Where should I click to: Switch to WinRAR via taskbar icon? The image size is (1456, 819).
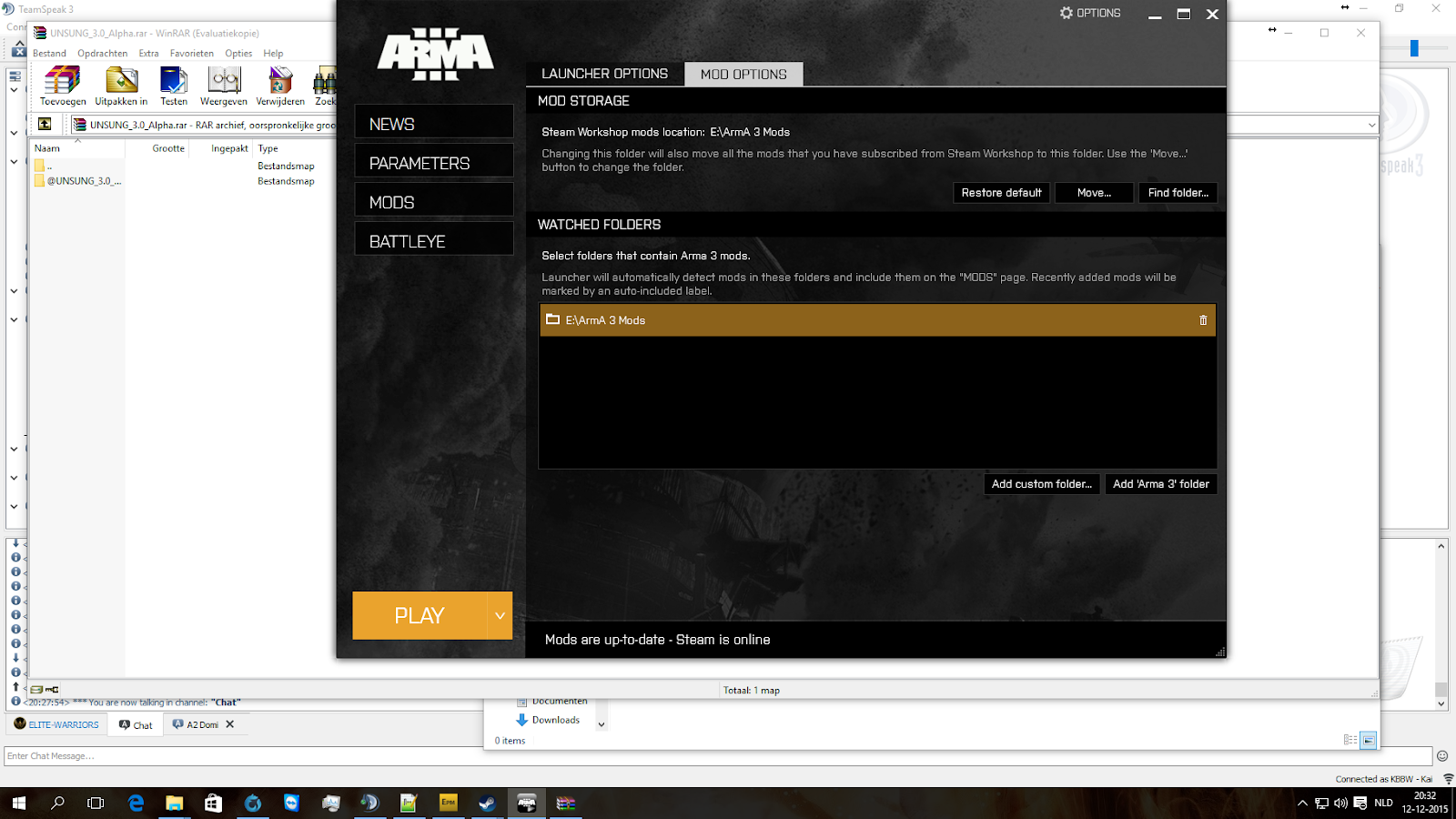click(x=565, y=803)
